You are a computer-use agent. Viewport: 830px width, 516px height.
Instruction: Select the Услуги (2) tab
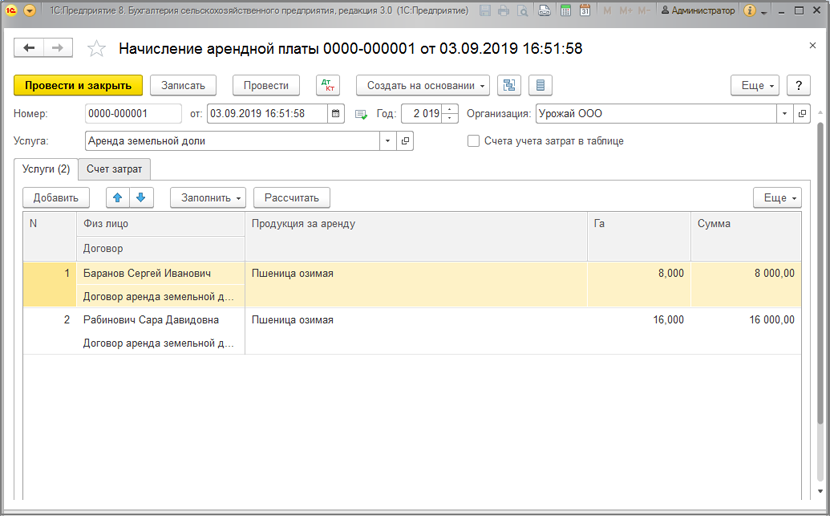coord(46,169)
